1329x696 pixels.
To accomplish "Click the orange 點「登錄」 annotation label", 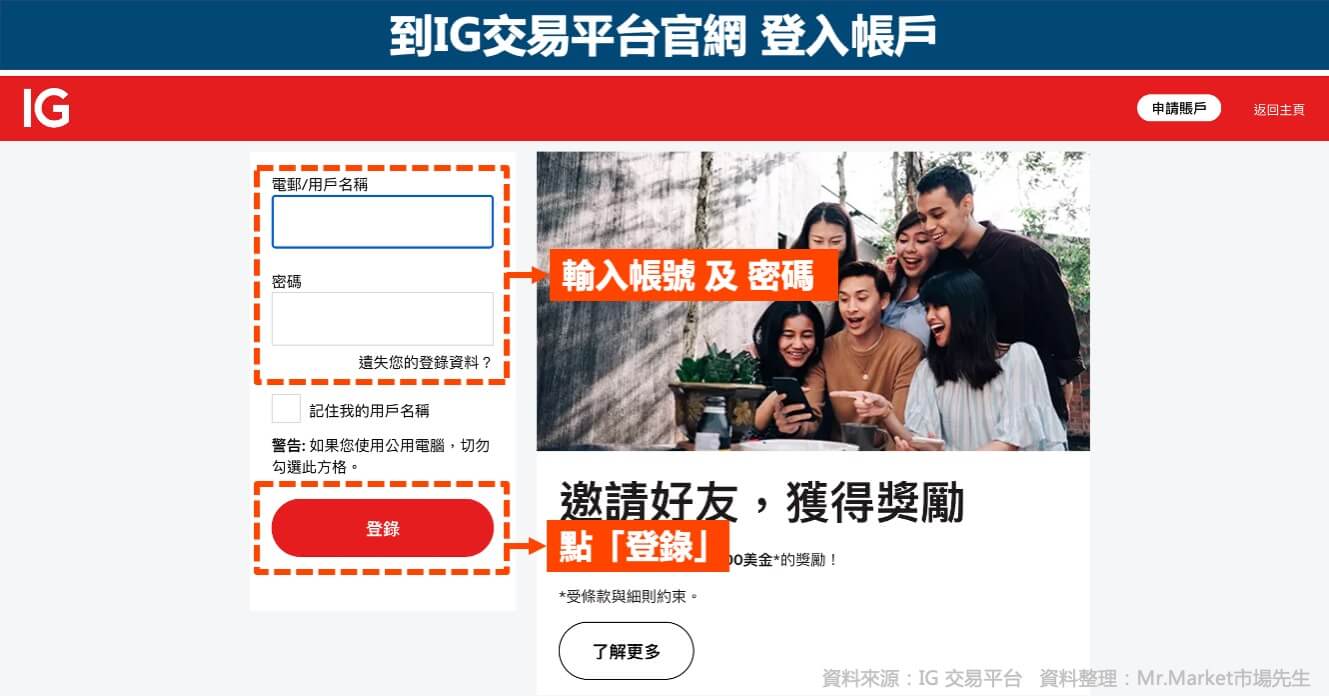I will coord(637,547).
